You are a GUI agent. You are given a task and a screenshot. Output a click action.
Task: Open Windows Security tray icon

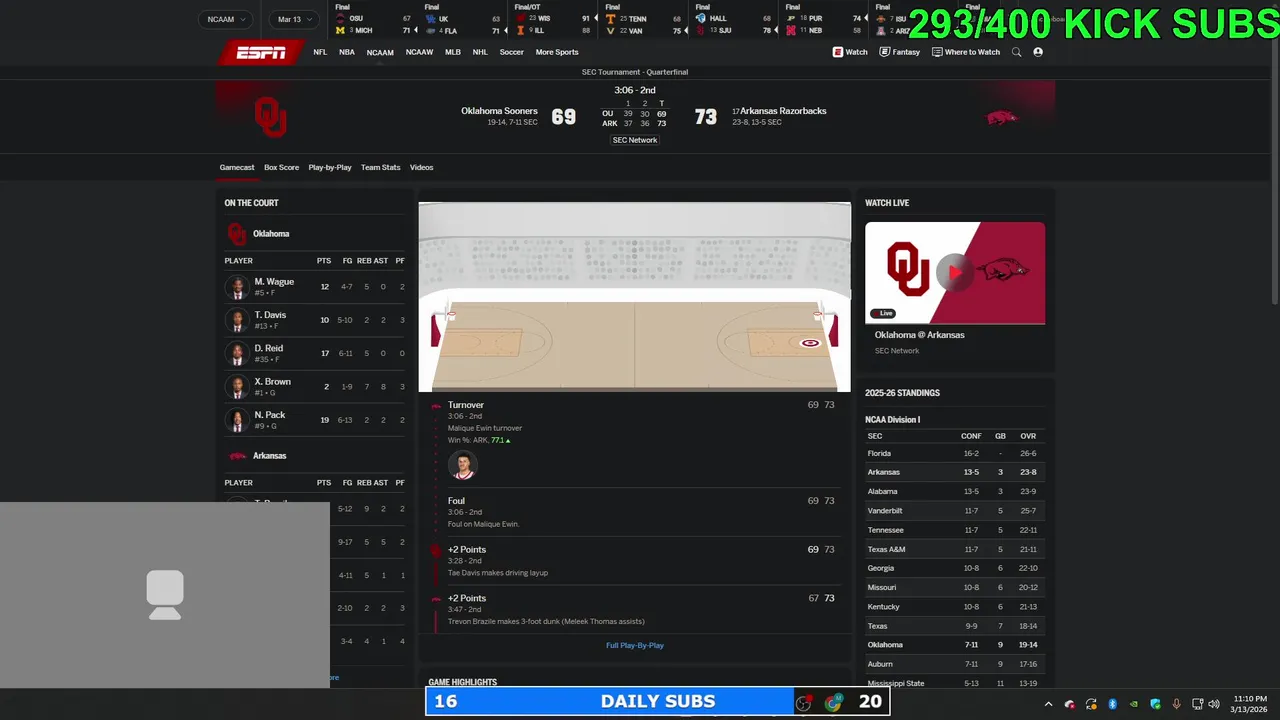(x=1155, y=704)
